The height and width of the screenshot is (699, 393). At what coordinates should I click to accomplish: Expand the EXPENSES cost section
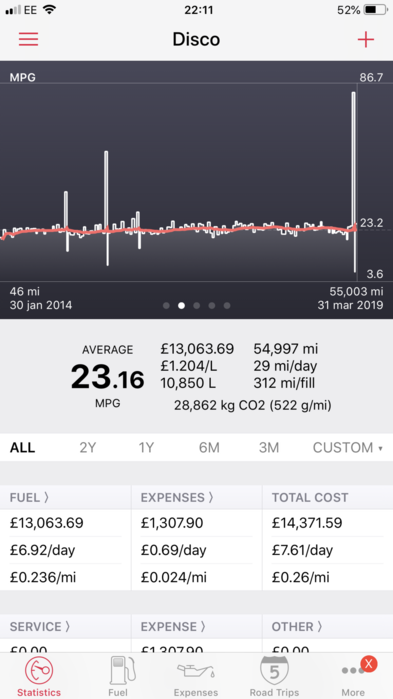click(x=177, y=498)
